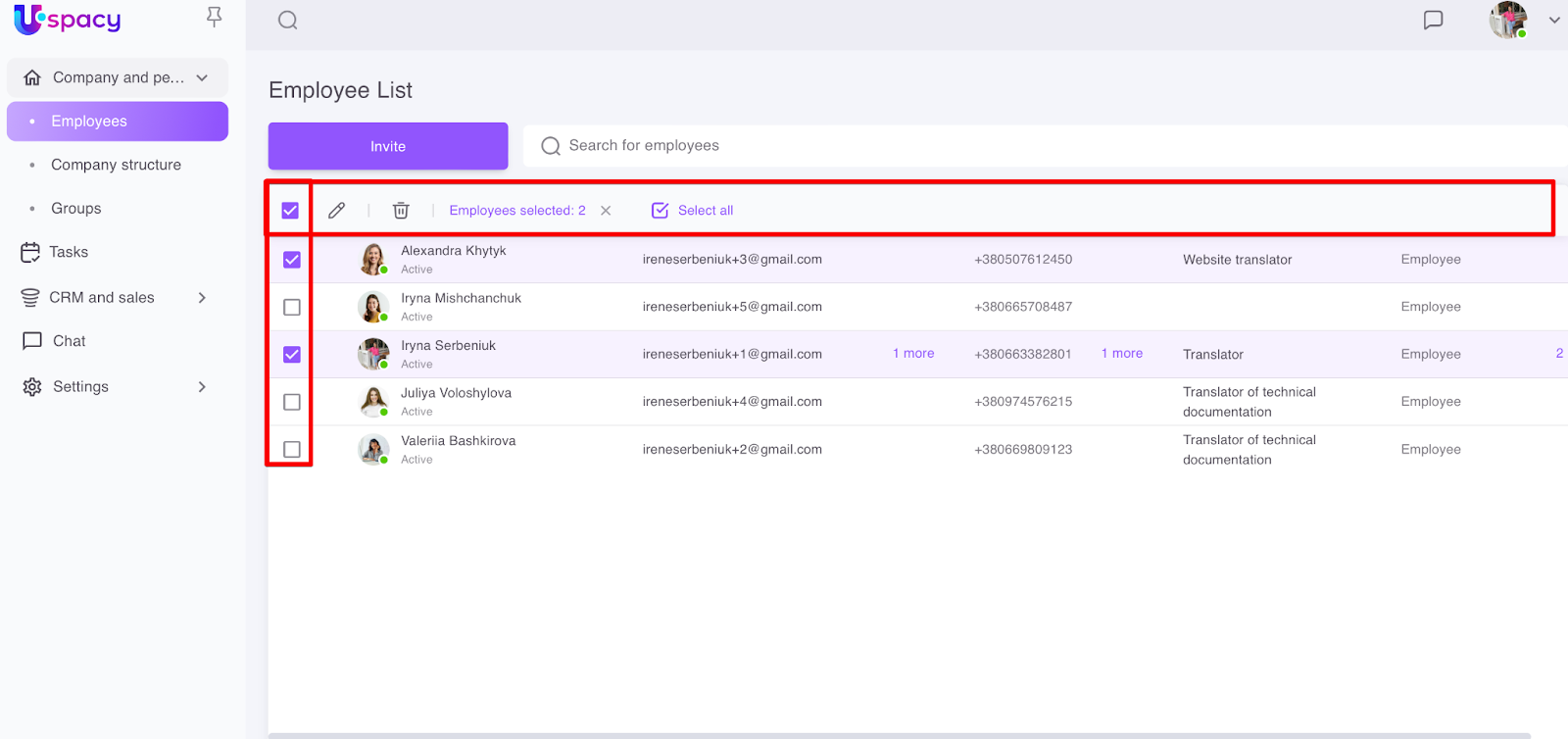The width and height of the screenshot is (1568, 739).
Task: Uncheck the Alexandra Khytyk checkbox
Action: [x=292, y=260]
